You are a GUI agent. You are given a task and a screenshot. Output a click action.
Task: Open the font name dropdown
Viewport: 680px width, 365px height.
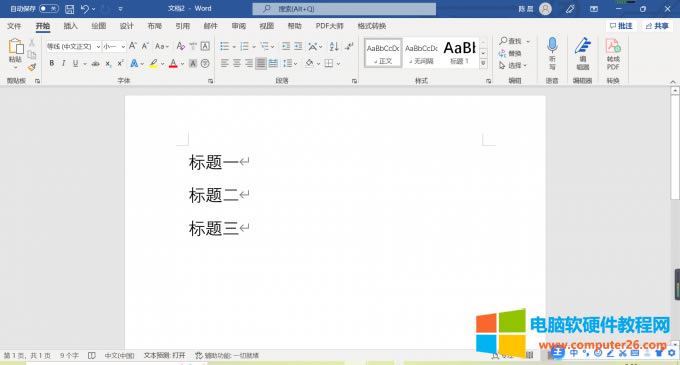[98, 46]
